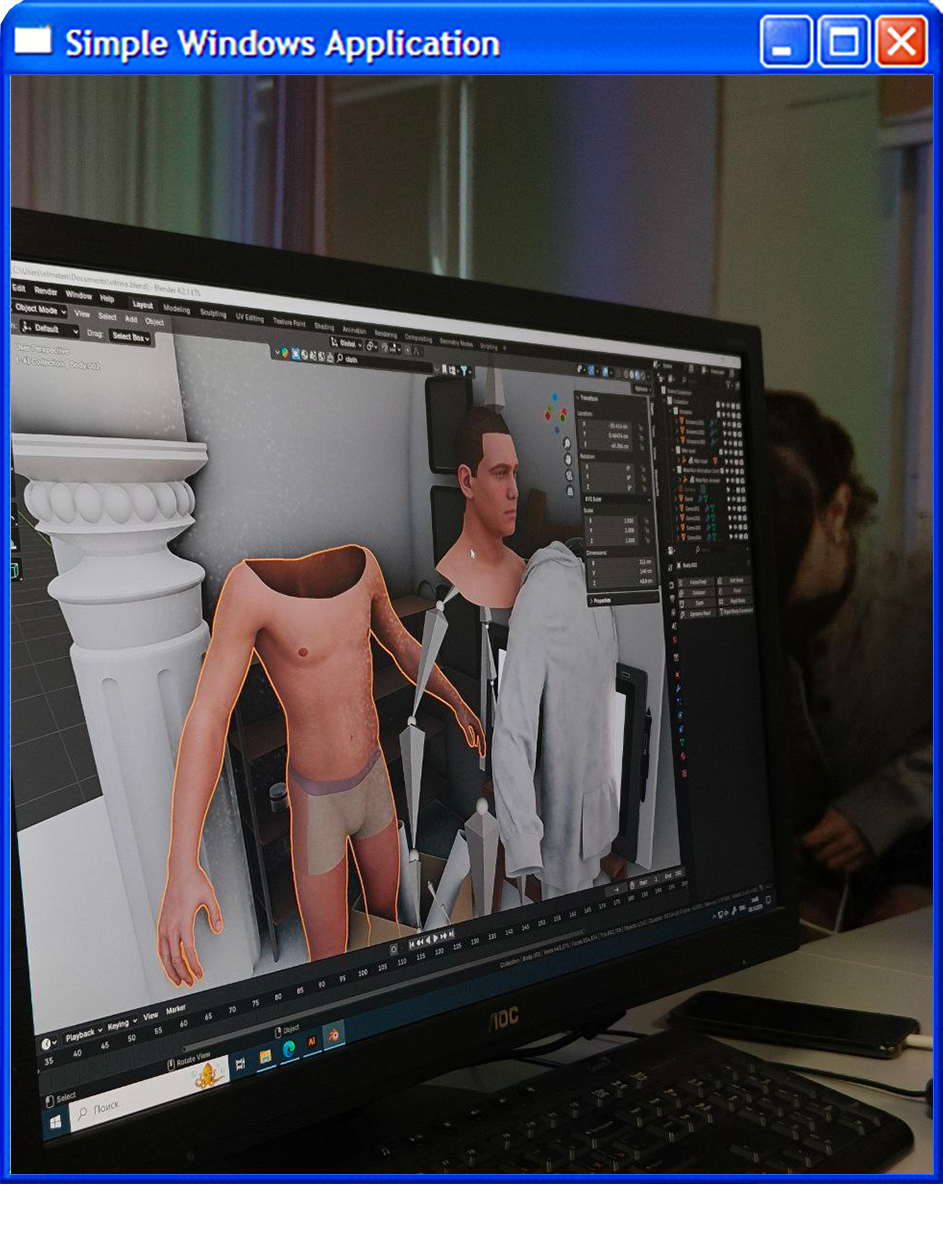943x1249 pixels.
Task: Expand the Properties panel below Dimensions
Action: (x=622, y=600)
